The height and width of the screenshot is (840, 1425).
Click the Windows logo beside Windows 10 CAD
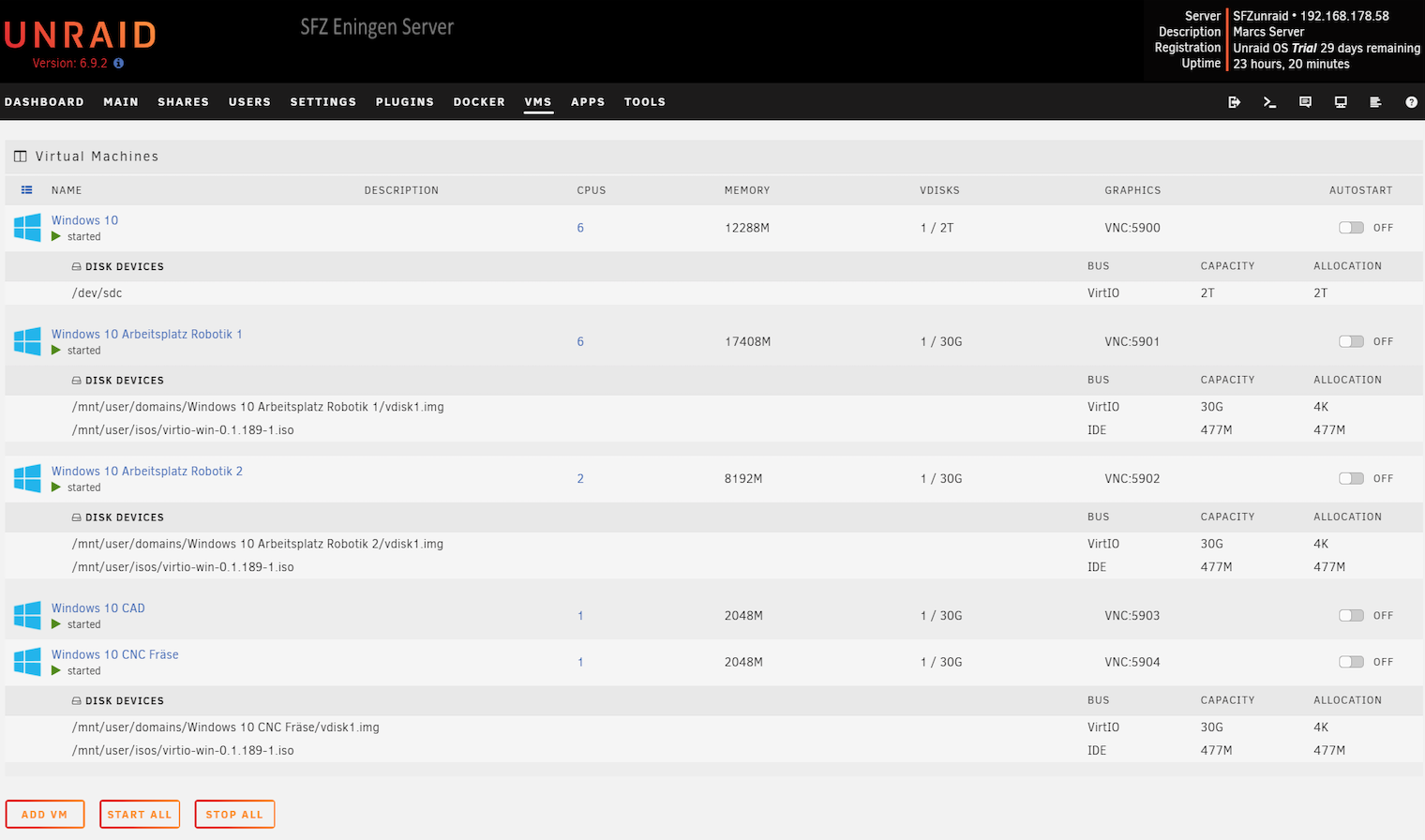(x=27, y=615)
